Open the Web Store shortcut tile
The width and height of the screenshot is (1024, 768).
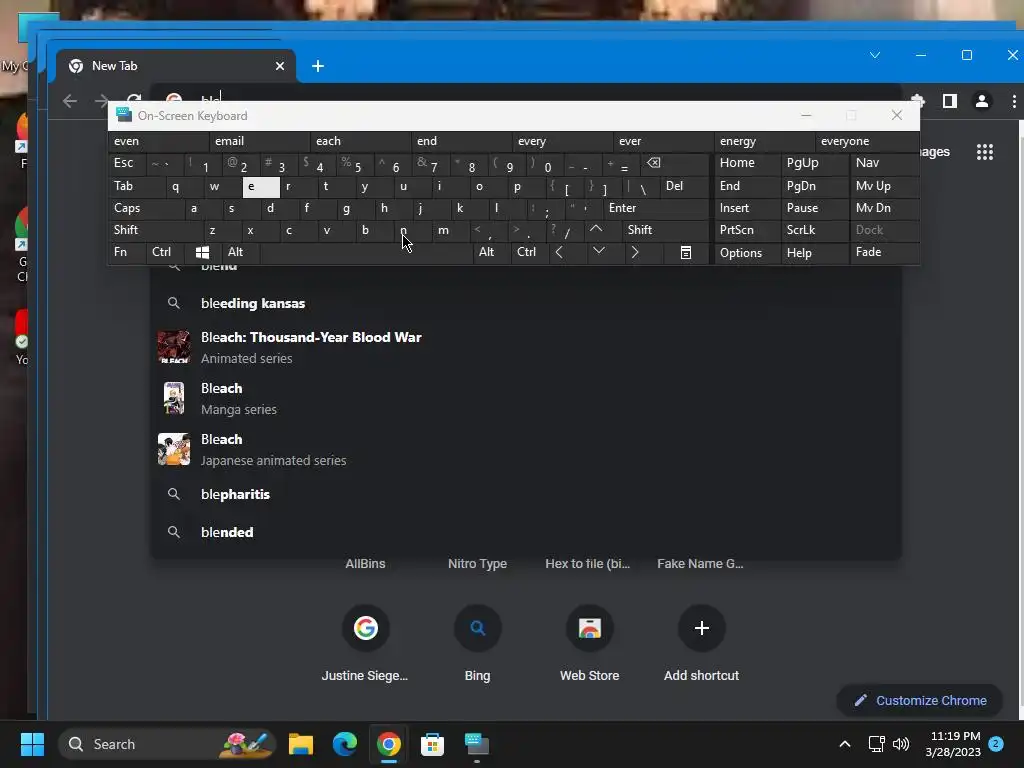[x=590, y=643]
